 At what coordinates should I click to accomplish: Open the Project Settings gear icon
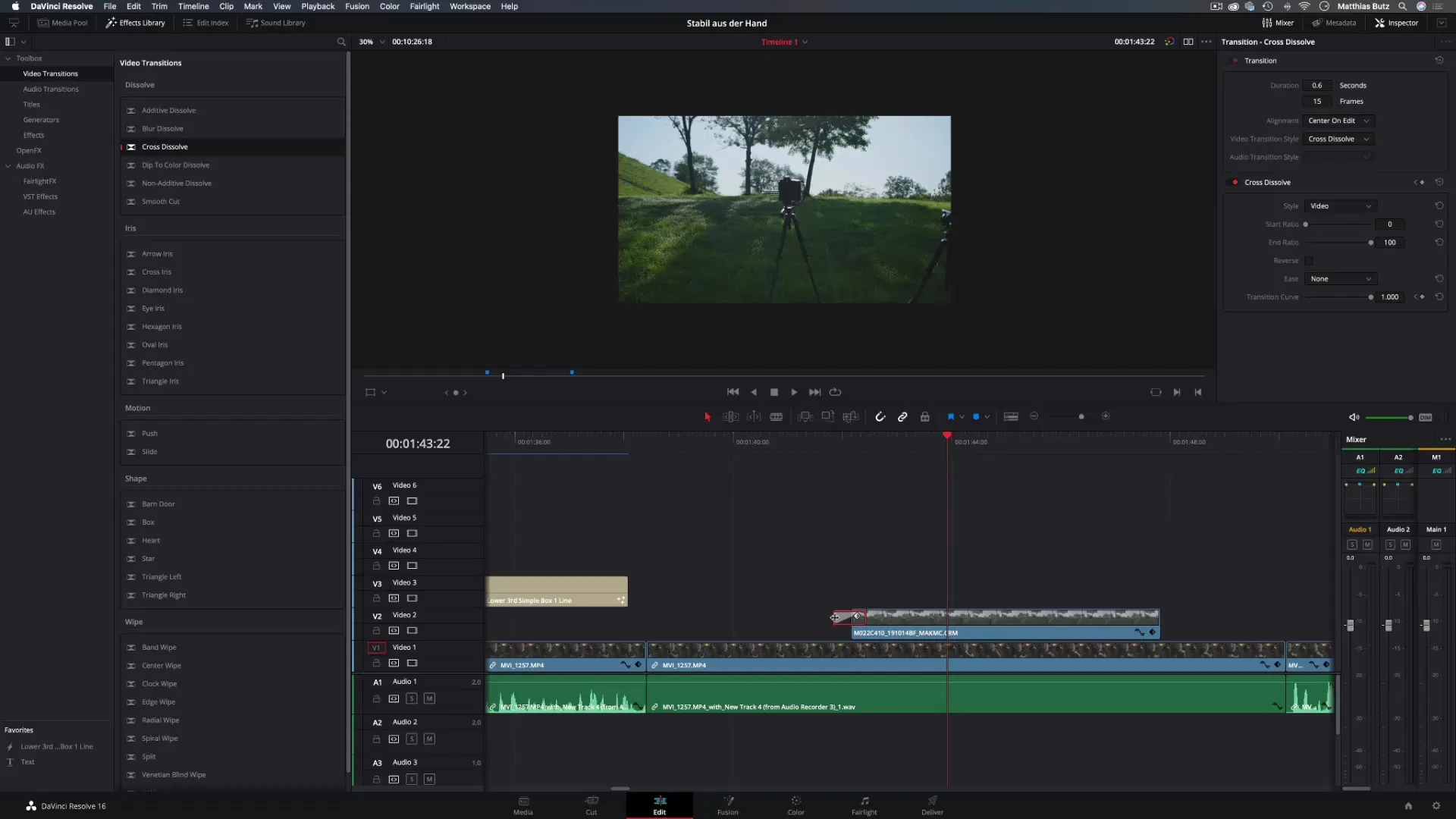tap(1436, 805)
